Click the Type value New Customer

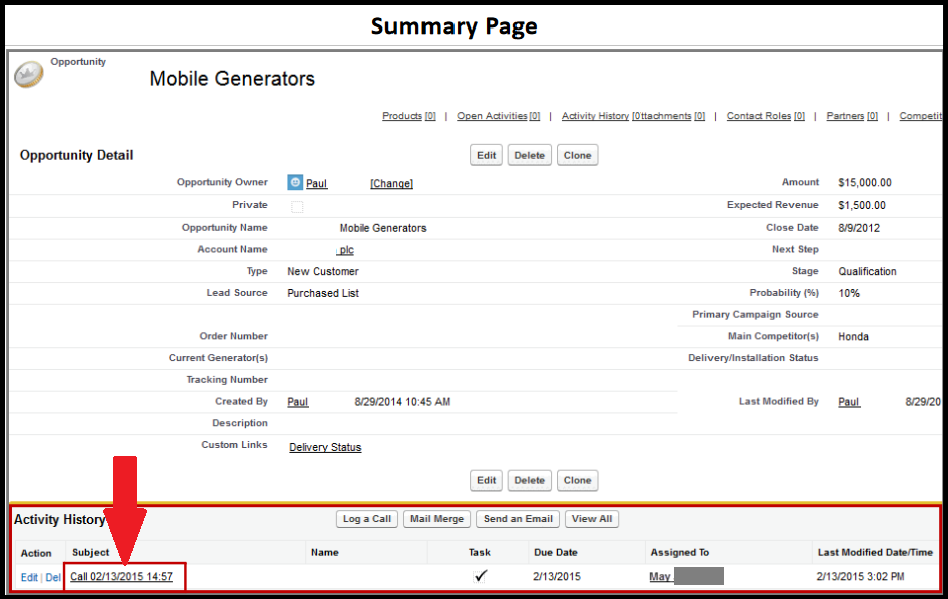pyautogui.click(x=323, y=271)
